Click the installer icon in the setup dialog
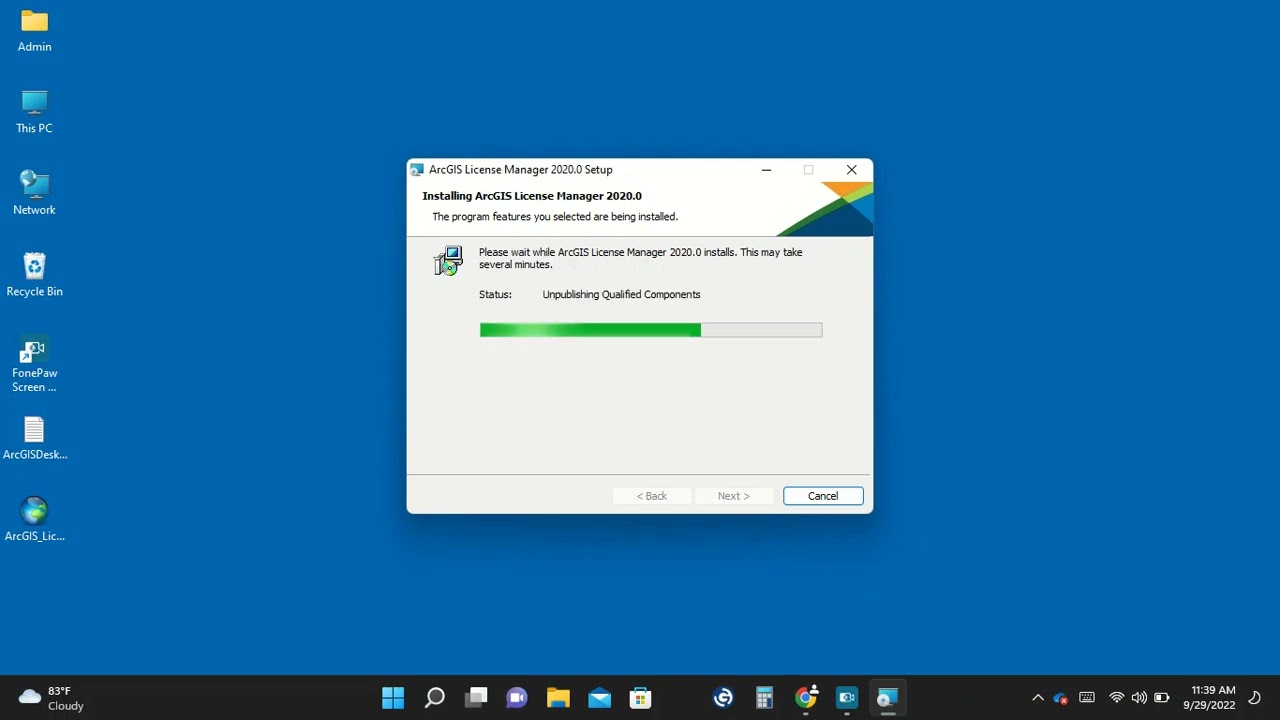This screenshot has height=720, width=1280. (x=448, y=261)
